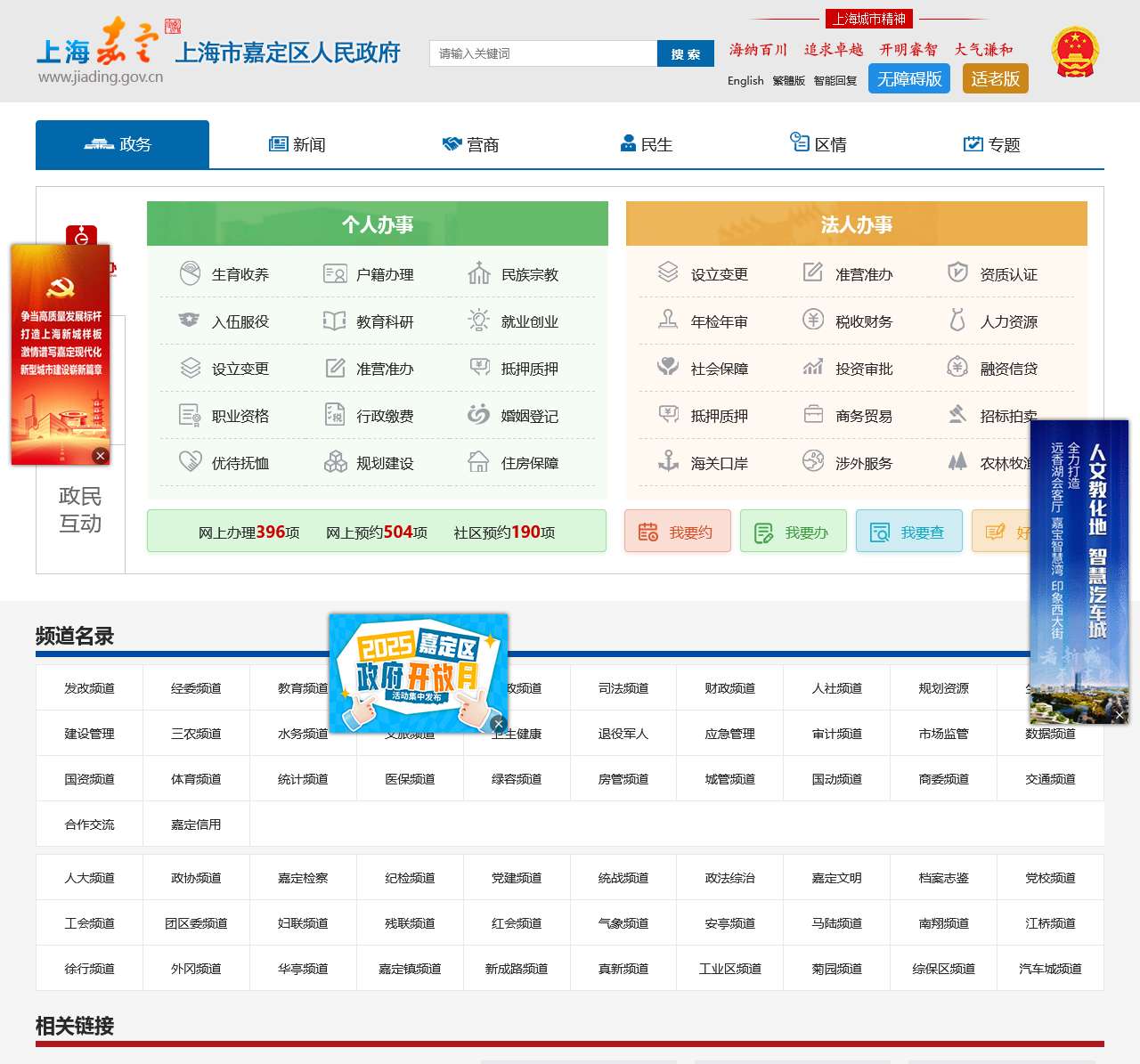Switch to the 新闻 news tab

[x=297, y=144]
